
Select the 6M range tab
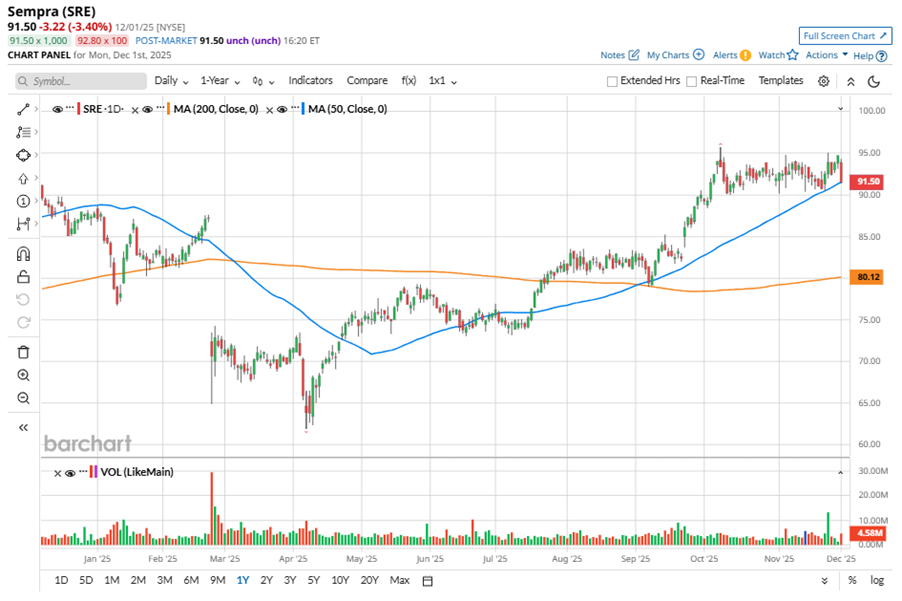tap(191, 580)
